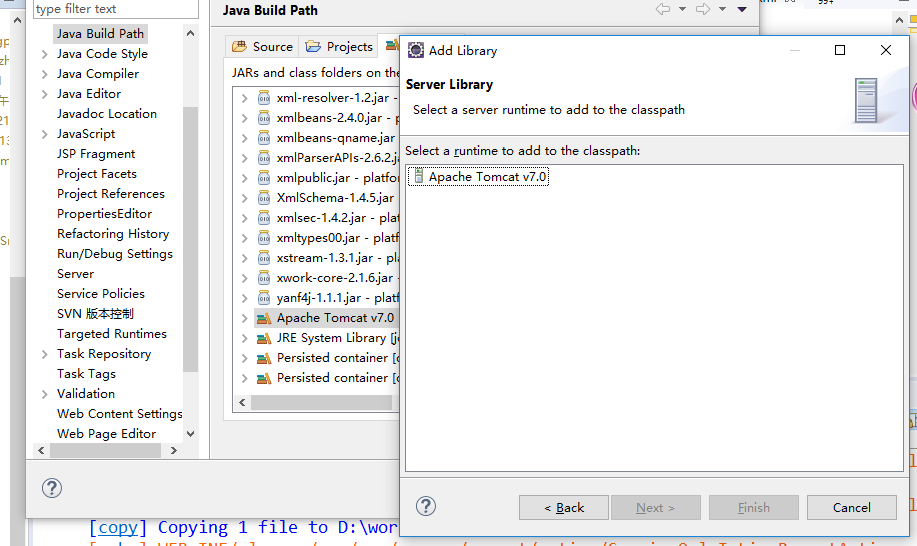Expand the Task Repository tree node

(x=44, y=354)
